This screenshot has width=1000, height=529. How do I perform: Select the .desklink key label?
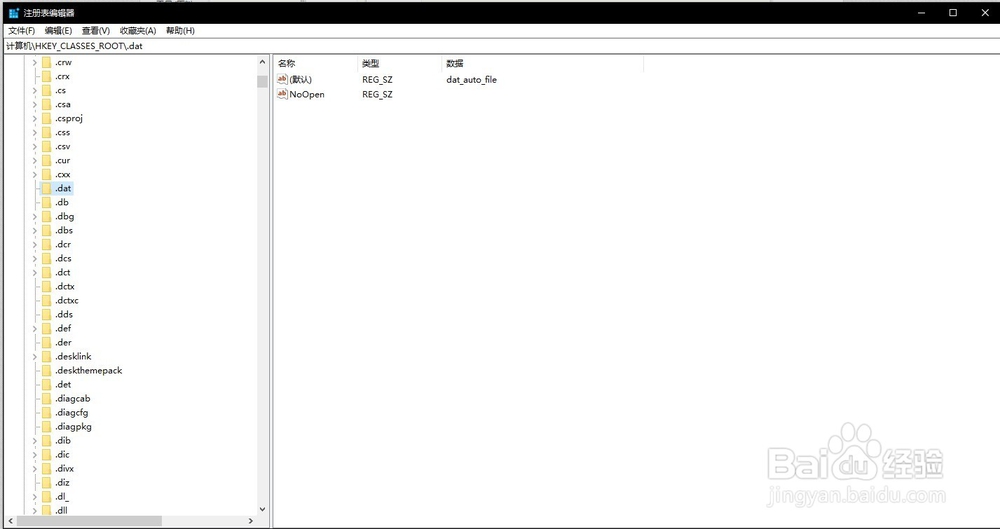click(73, 357)
